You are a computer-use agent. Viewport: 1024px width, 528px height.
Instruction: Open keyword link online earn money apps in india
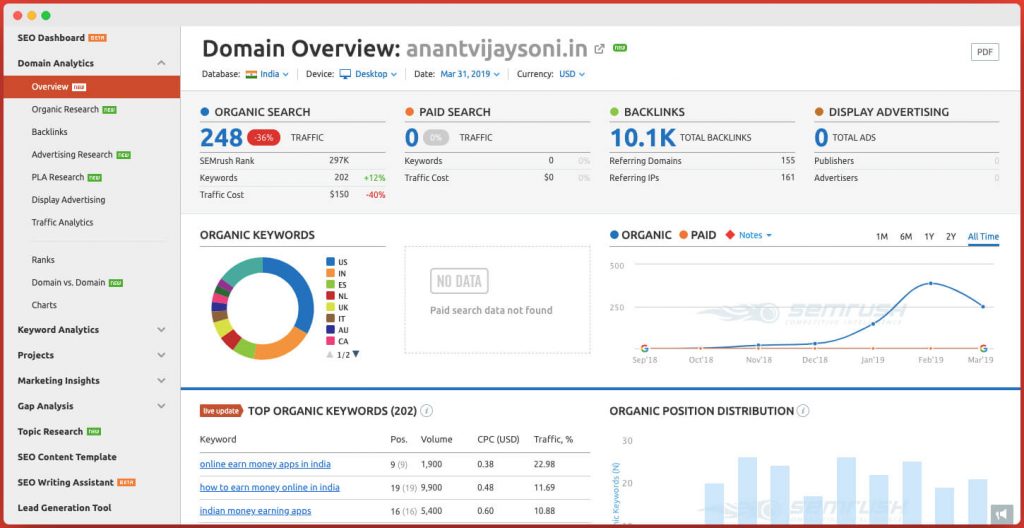click(x=265, y=464)
